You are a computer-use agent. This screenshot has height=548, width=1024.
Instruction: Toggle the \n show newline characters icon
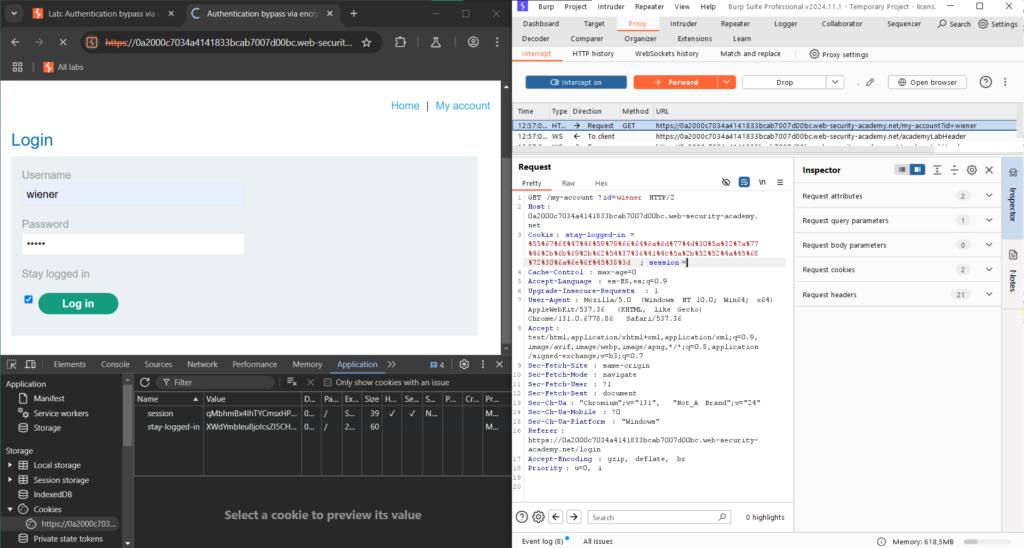coord(762,182)
